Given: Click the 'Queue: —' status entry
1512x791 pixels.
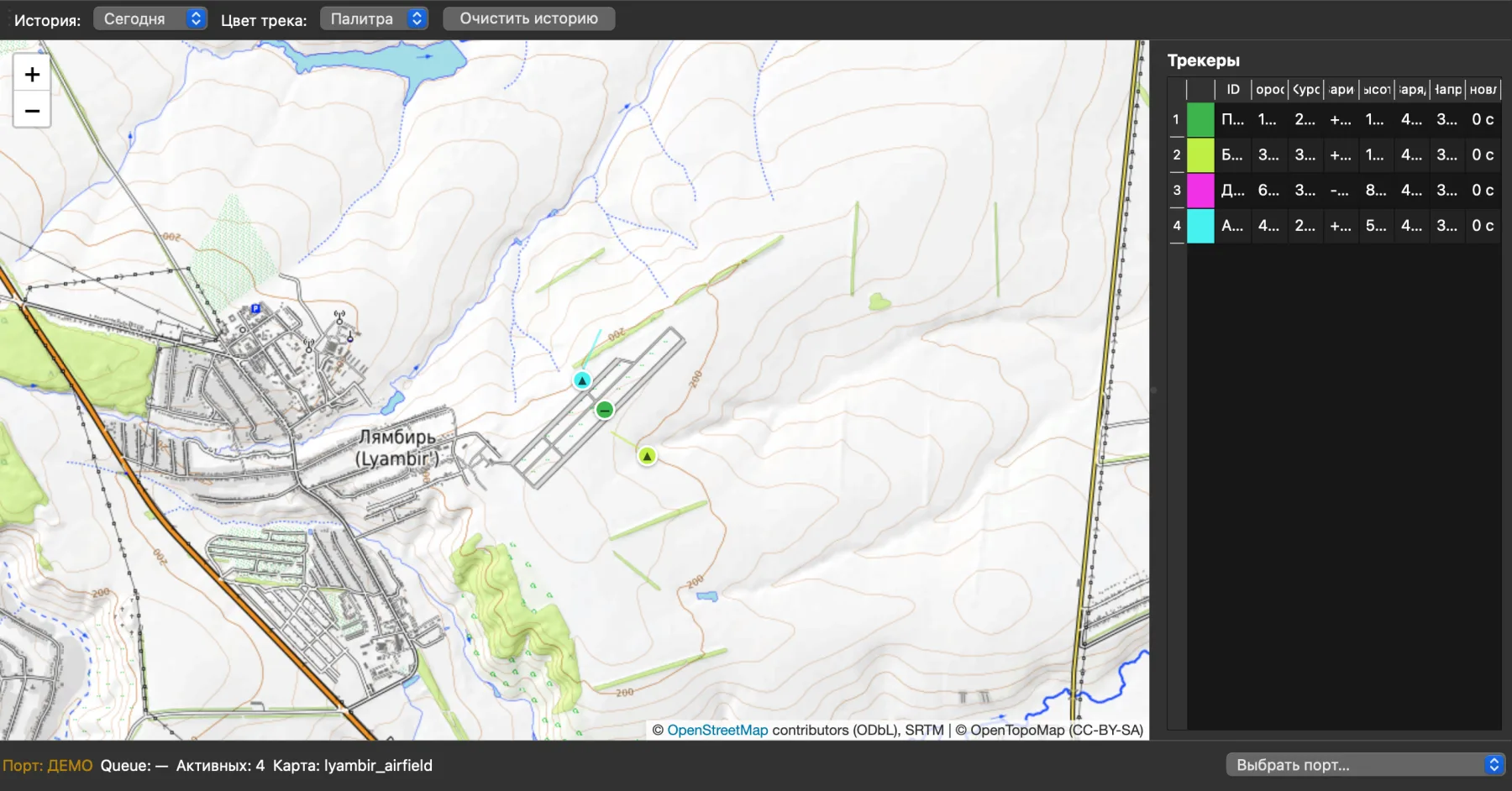Looking at the screenshot, I should click(134, 766).
